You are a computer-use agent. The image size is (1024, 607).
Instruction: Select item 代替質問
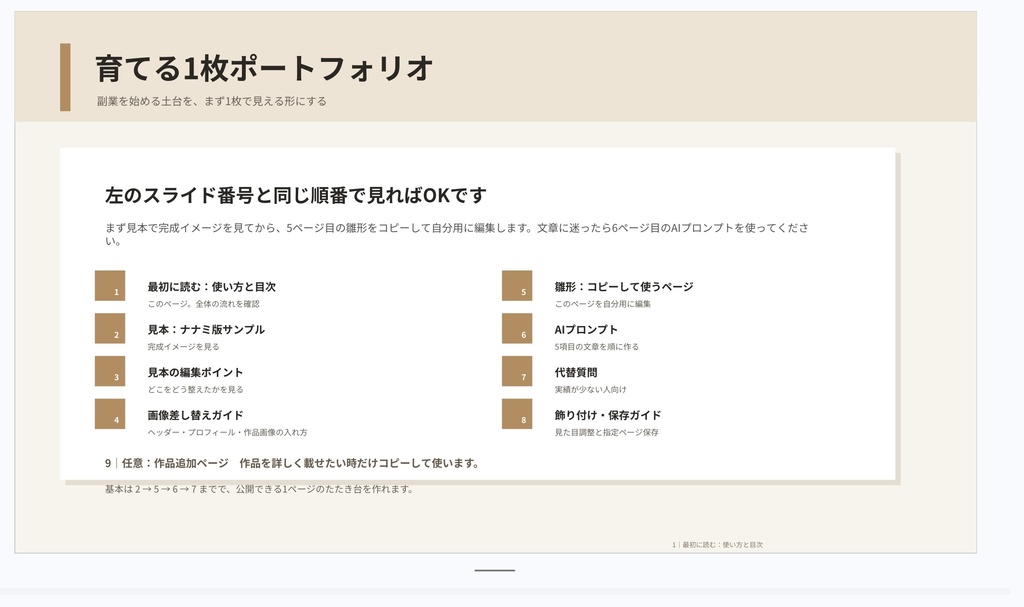click(575, 372)
